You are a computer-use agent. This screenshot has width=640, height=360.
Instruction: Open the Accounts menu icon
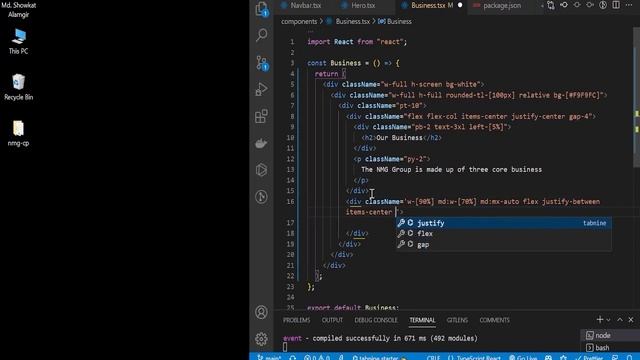point(262,312)
